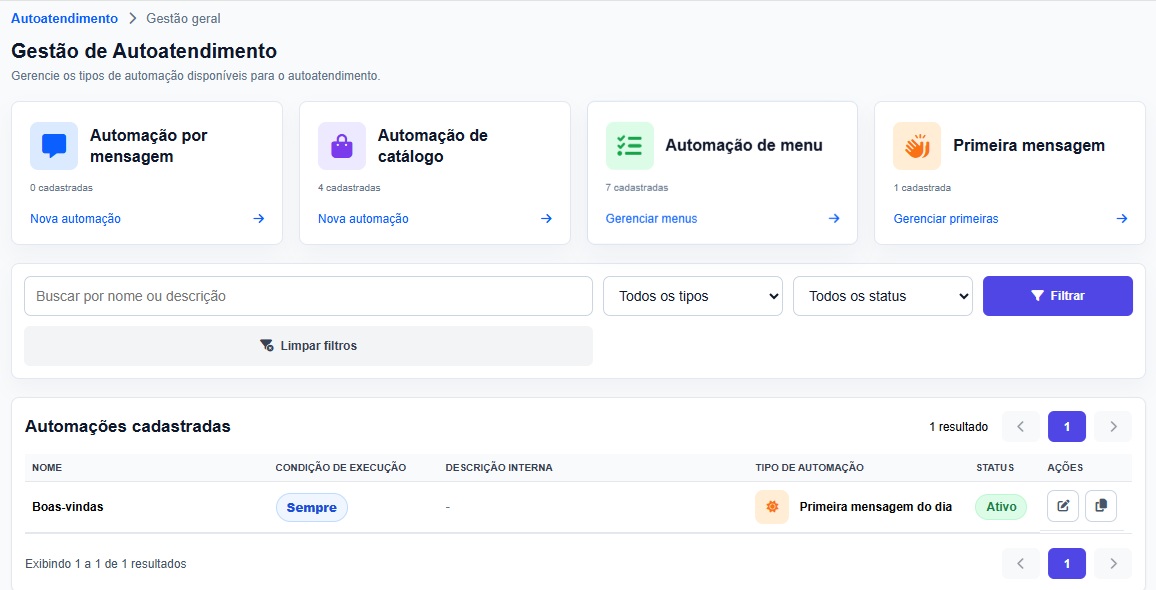
Task: Click the Filtrar button
Action: tap(1058, 296)
